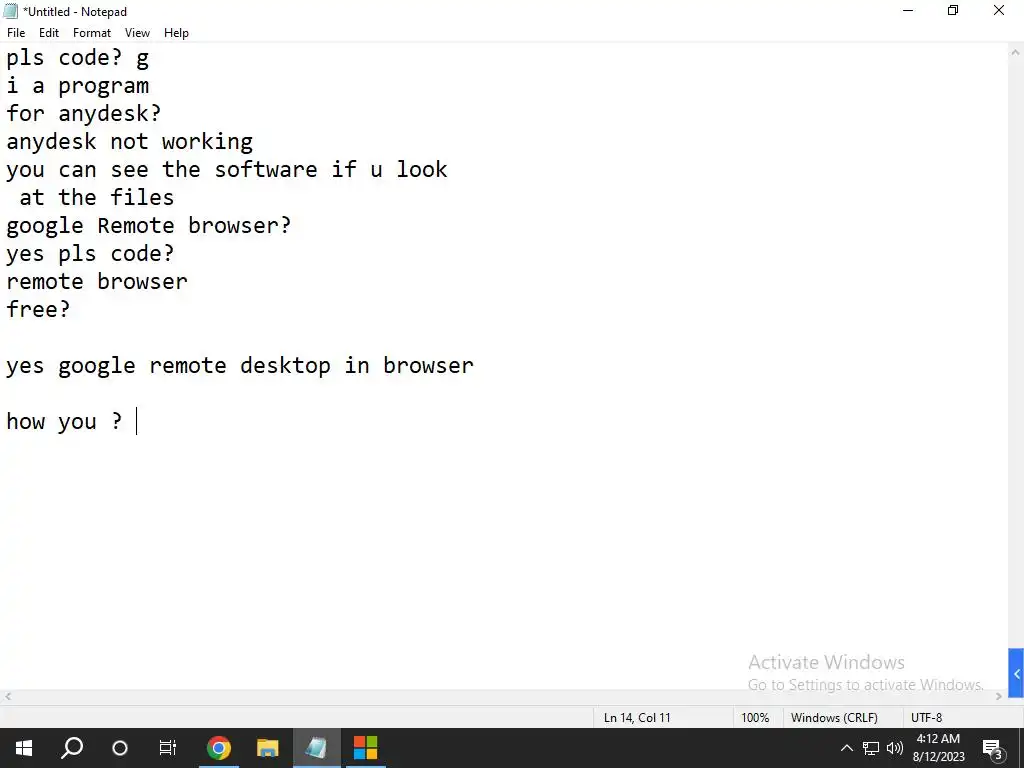
Task: Open the View menu
Action: (x=137, y=33)
